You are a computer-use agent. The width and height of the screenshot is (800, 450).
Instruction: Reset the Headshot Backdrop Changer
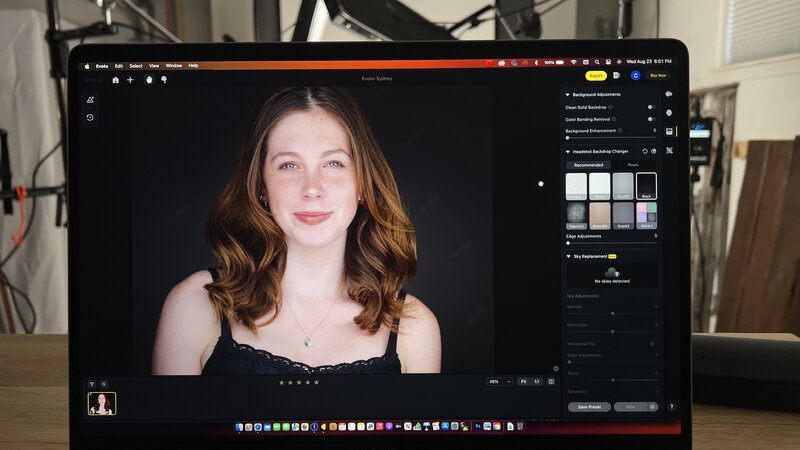[x=644, y=151]
